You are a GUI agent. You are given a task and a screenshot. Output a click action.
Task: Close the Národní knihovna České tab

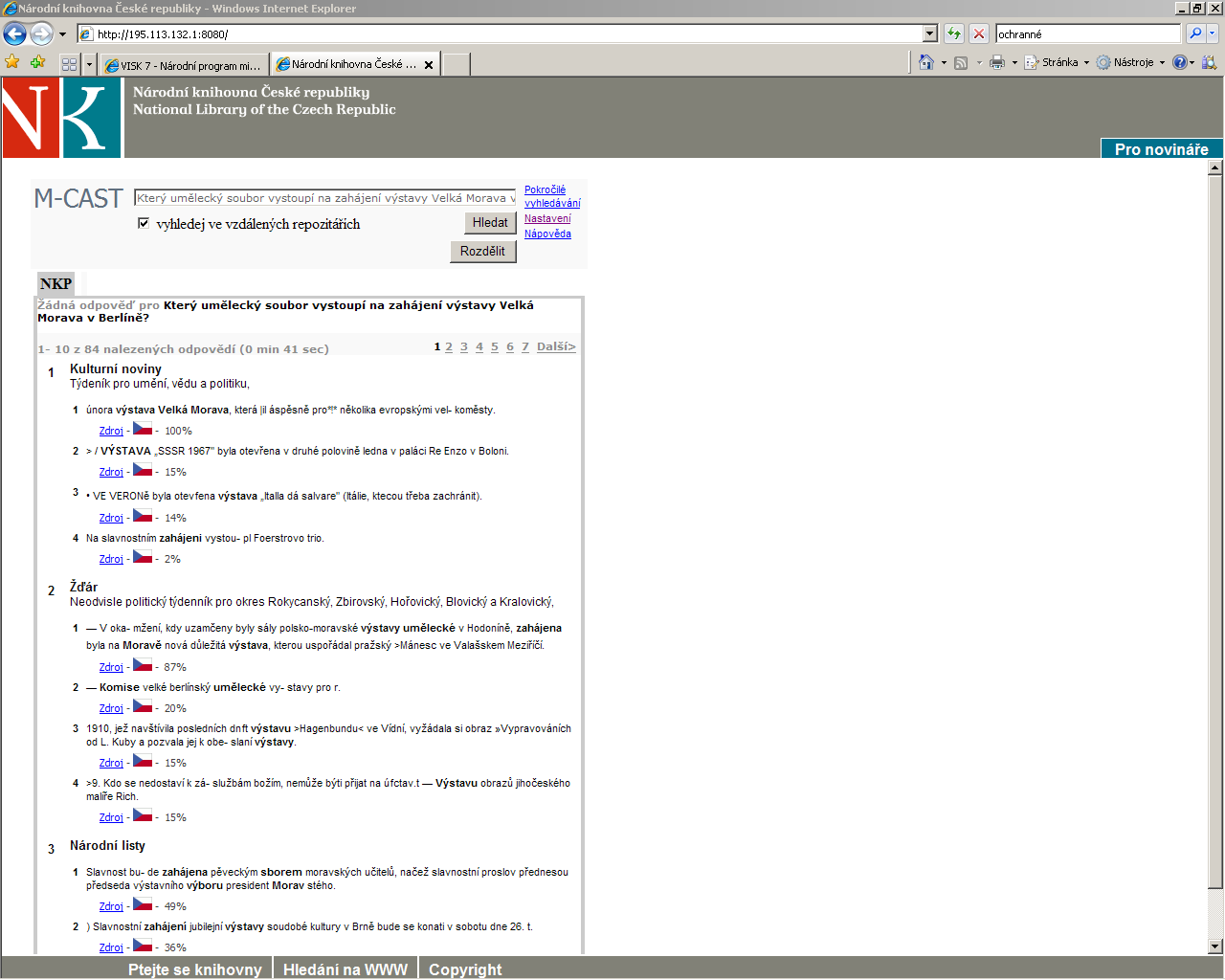click(x=429, y=65)
